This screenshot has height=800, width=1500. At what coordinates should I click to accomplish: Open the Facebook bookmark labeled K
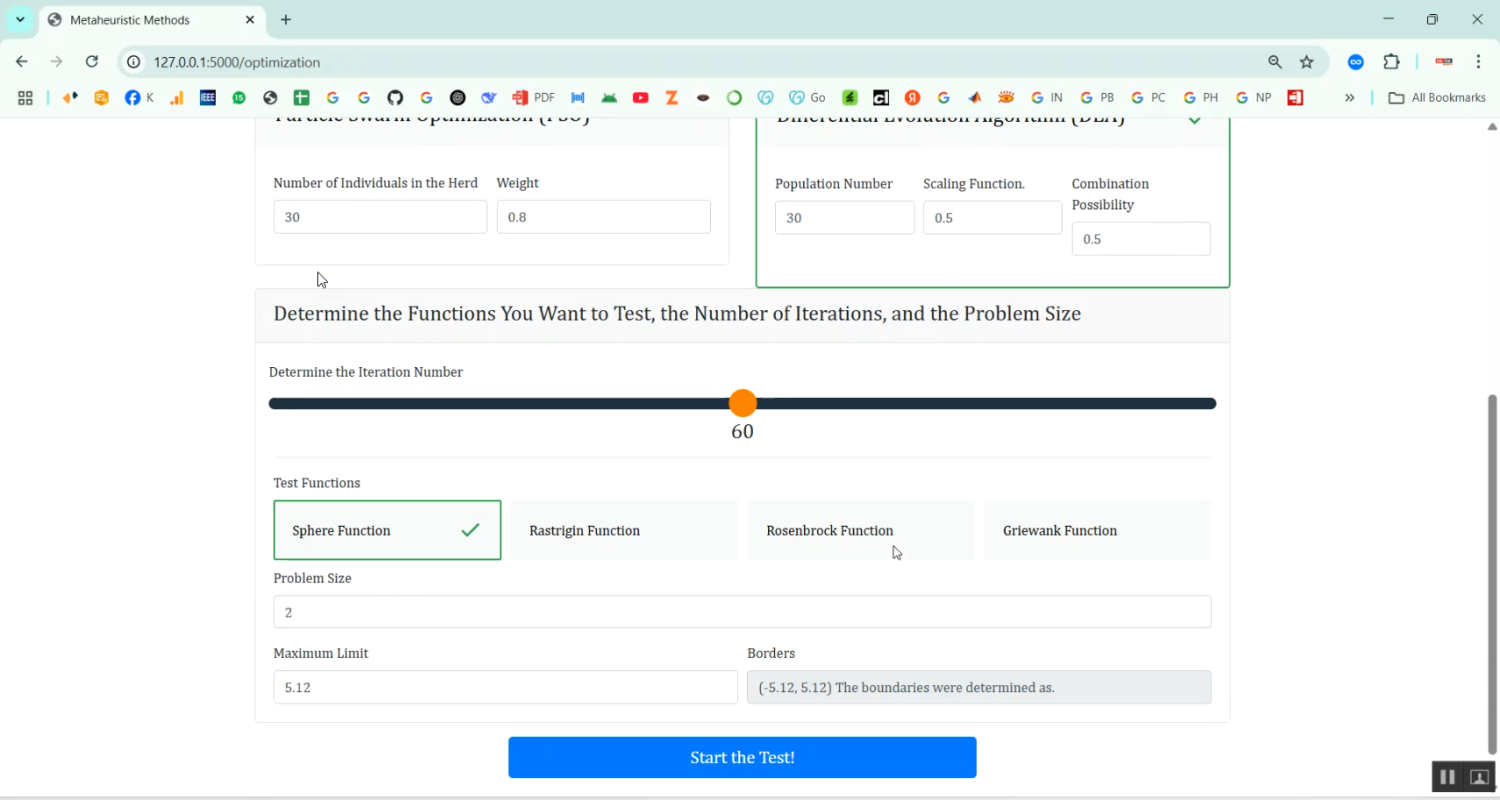coord(139,98)
